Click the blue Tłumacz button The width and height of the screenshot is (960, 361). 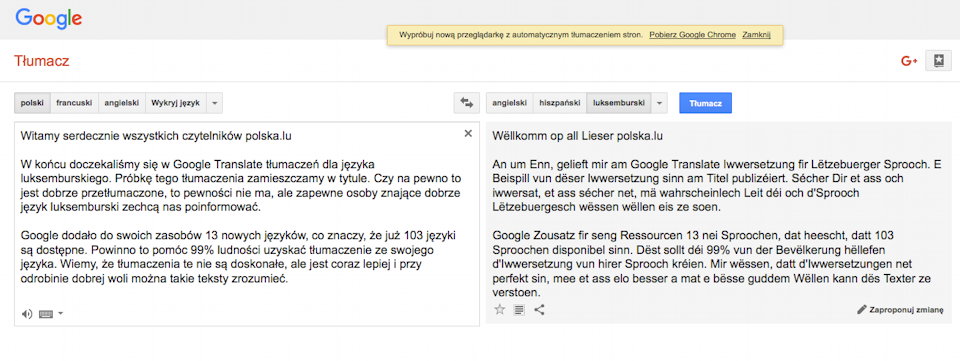(705, 103)
